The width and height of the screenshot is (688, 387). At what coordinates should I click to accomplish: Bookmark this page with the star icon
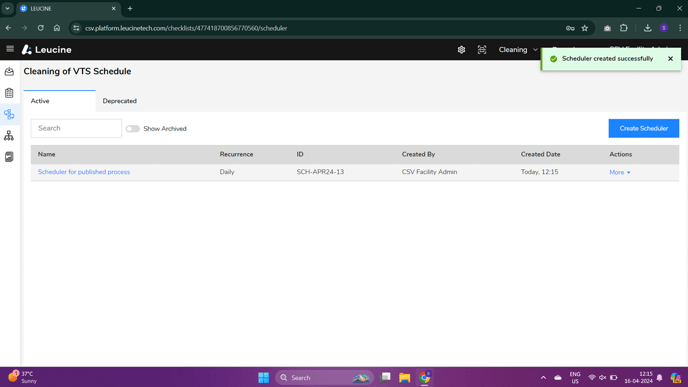click(x=584, y=28)
